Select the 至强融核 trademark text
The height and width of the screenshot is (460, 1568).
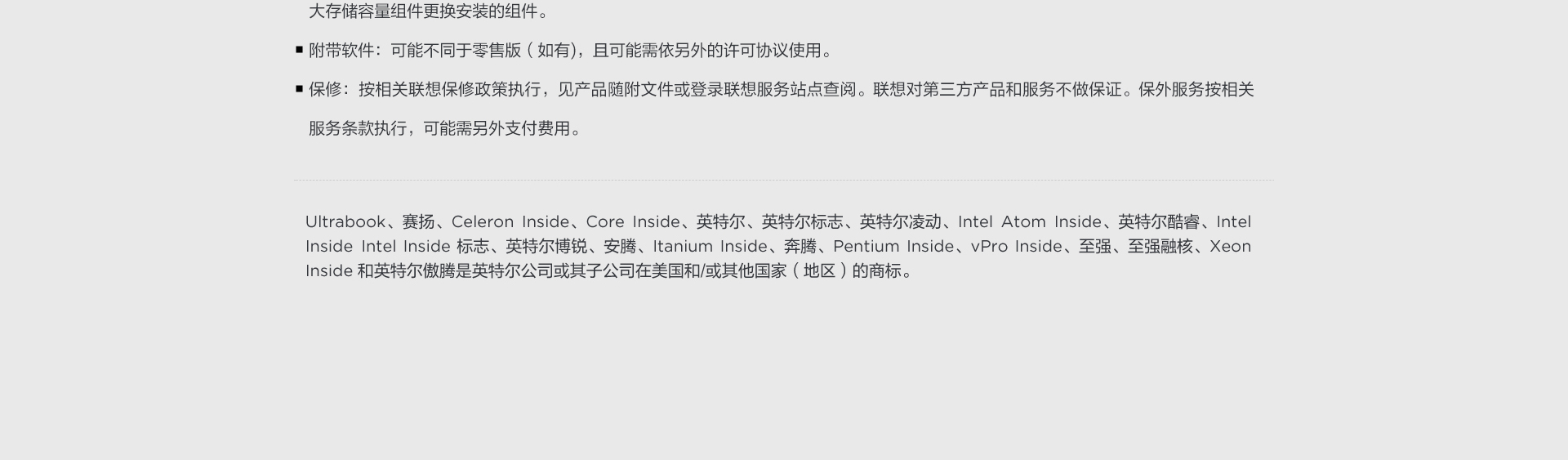click(x=1160, y=246)
